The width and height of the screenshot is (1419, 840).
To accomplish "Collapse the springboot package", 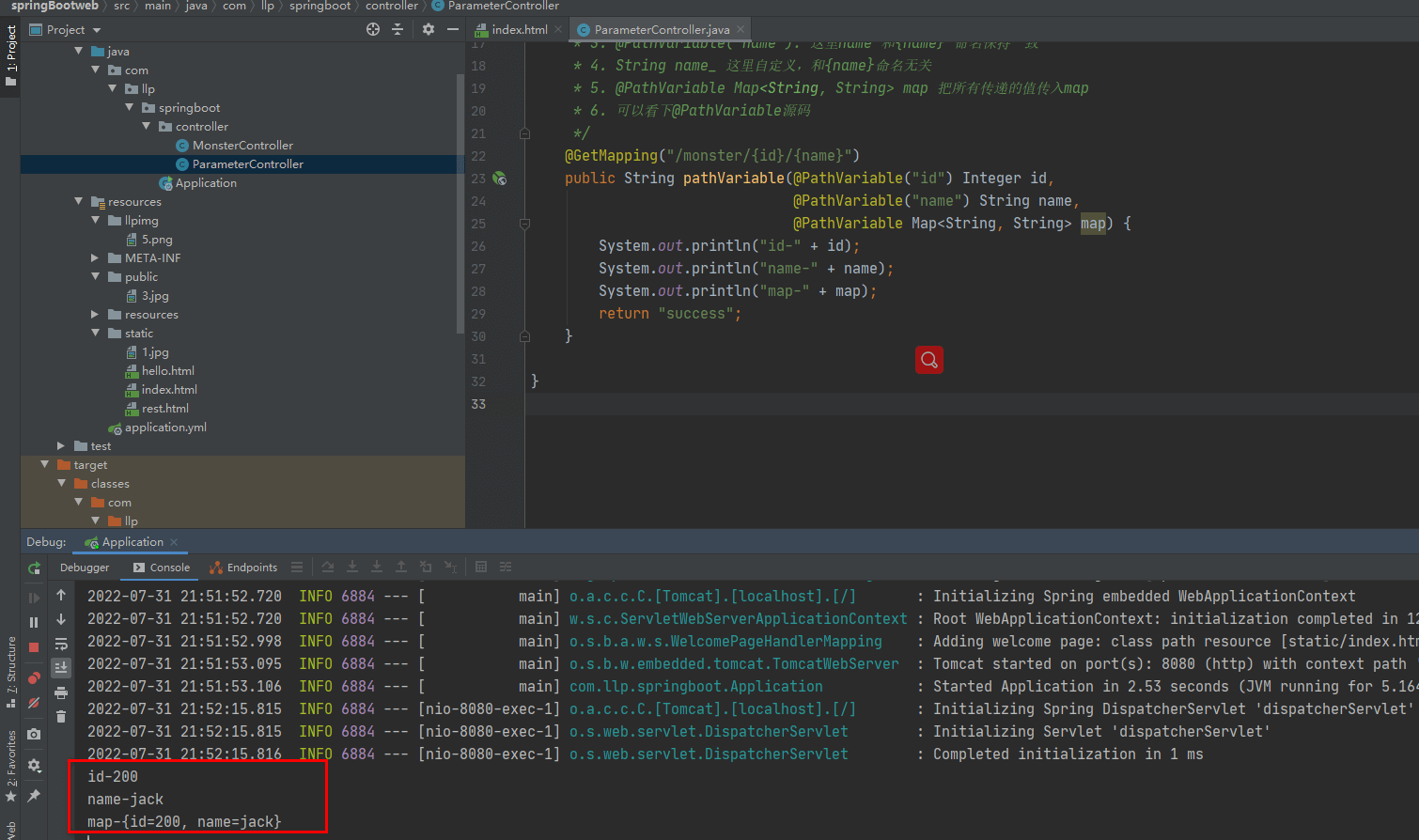I will pyautogui.click(x=130, y=107).
